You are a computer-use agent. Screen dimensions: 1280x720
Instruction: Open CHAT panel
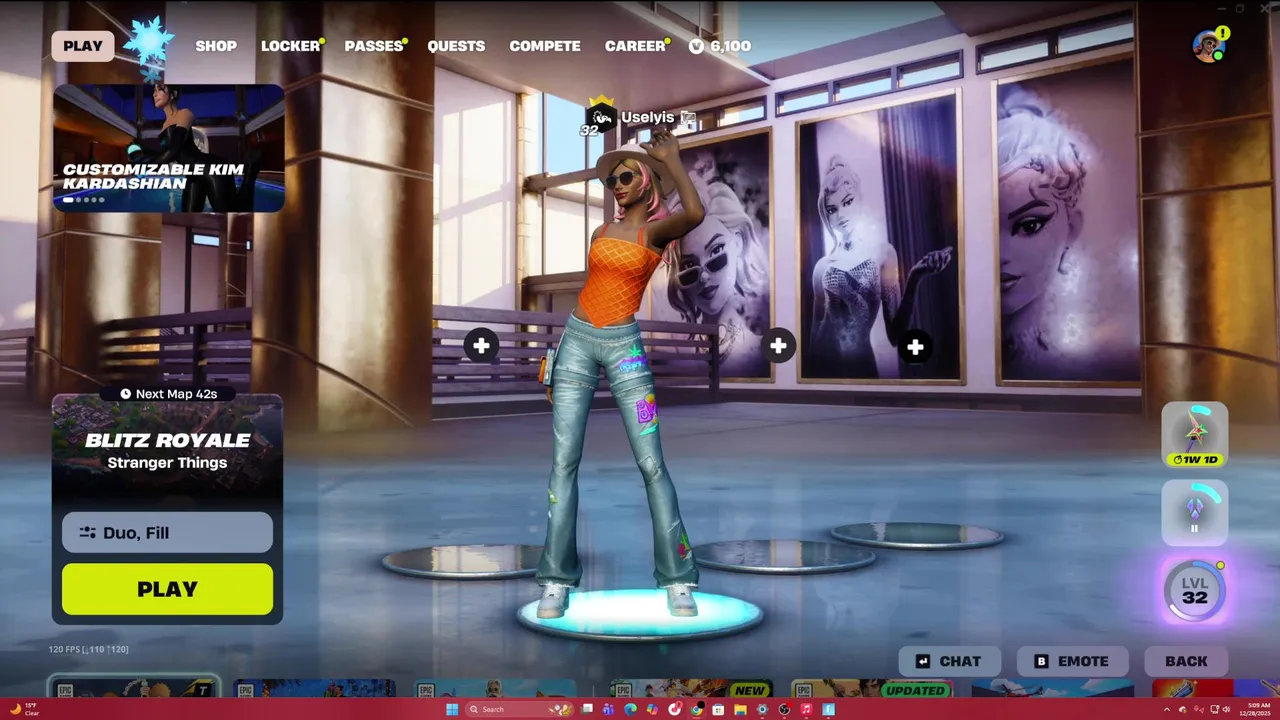pyautogui.click(x=949, y=661)
